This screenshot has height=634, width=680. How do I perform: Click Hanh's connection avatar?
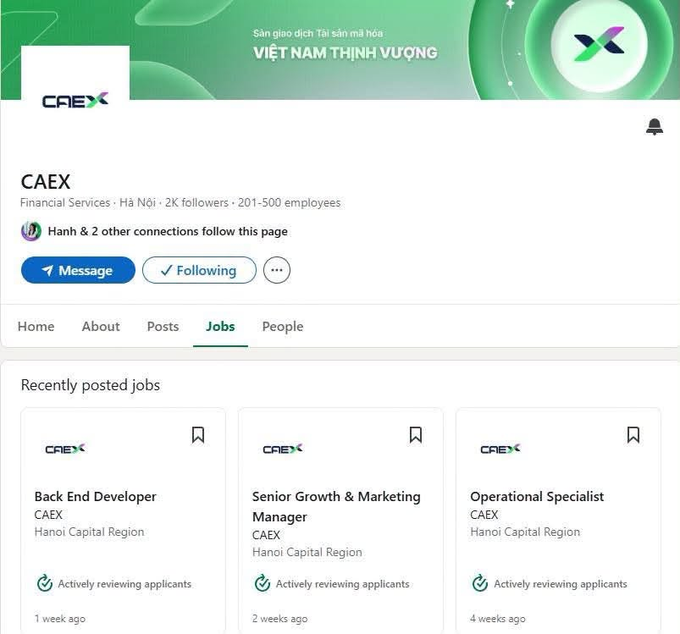pyautogui.click(x=31, y=231)
